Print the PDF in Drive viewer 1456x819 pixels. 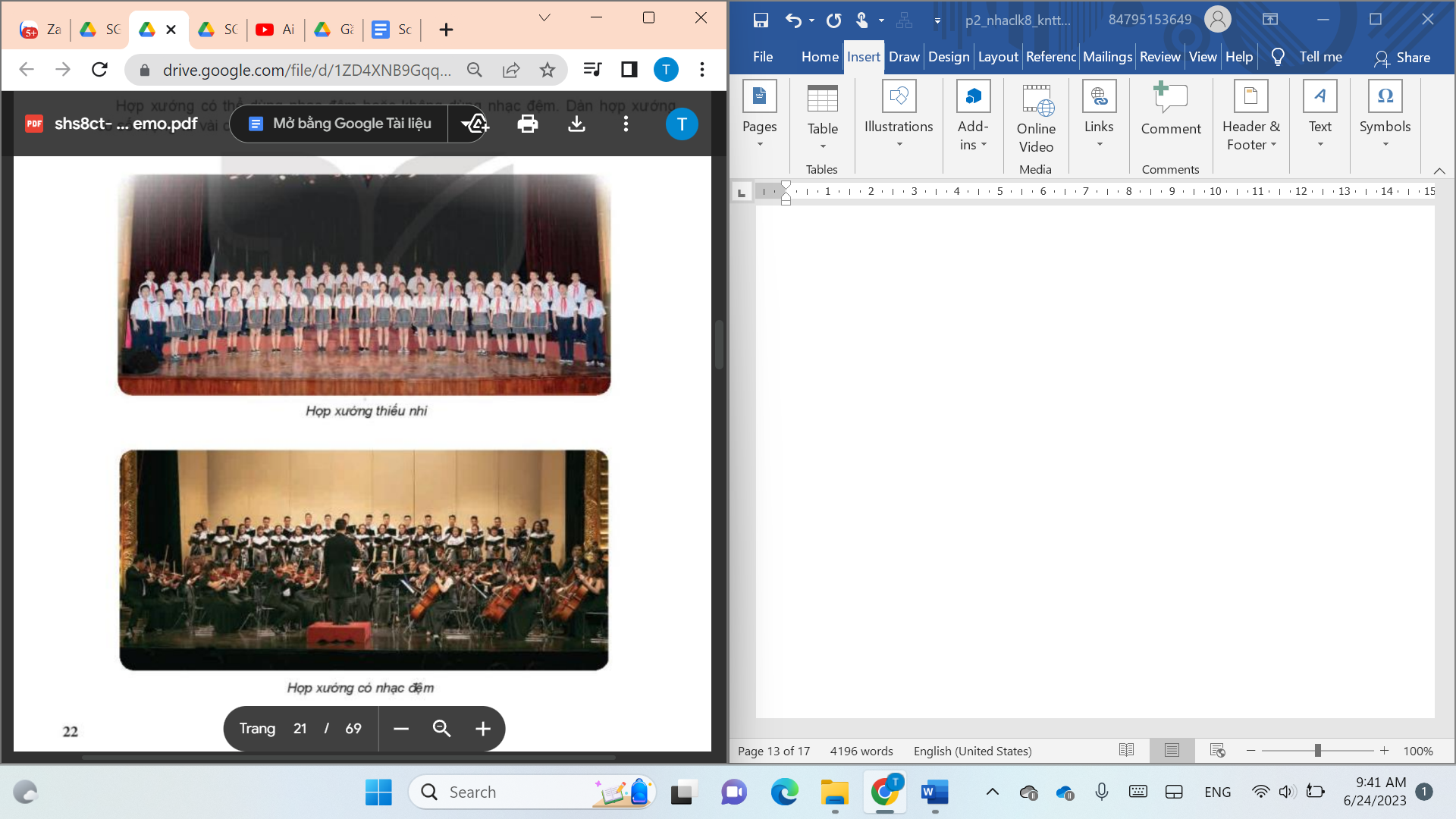[528, 124]
